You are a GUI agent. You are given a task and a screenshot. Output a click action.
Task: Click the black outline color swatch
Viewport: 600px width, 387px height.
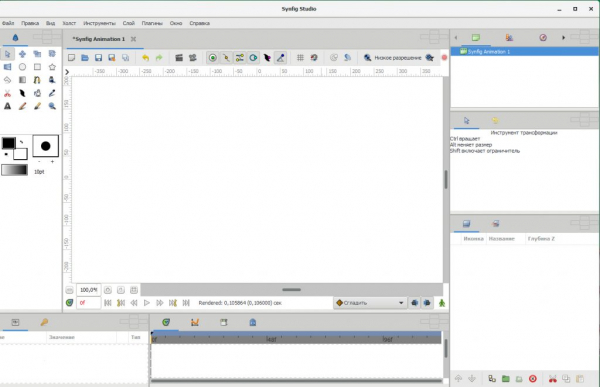point(8,143)
